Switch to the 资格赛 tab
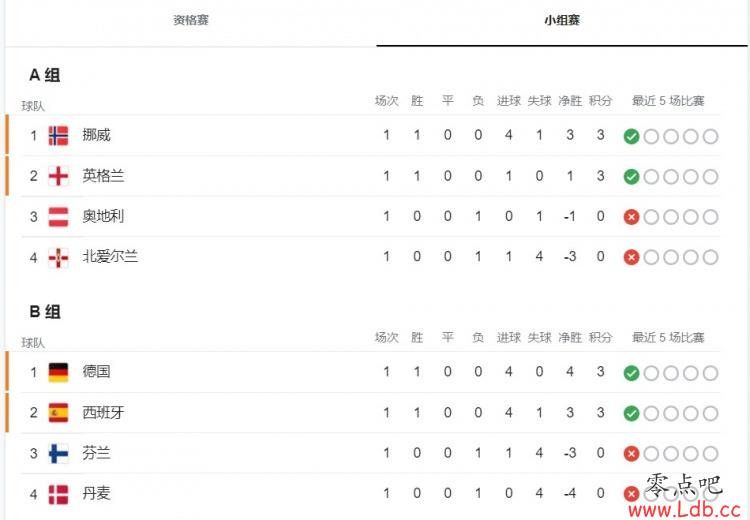750x520 pixels. pos(191,20)
